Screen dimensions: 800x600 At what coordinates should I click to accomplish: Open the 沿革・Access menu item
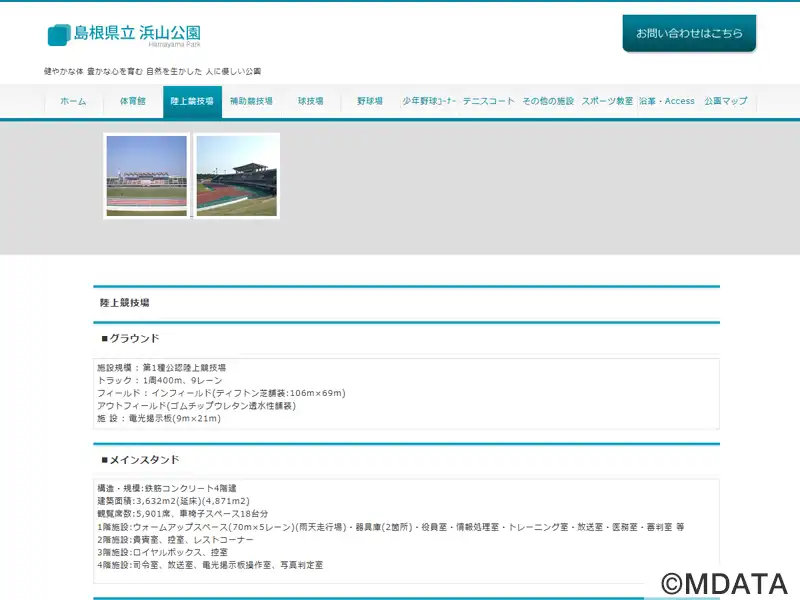coord(667,101)
